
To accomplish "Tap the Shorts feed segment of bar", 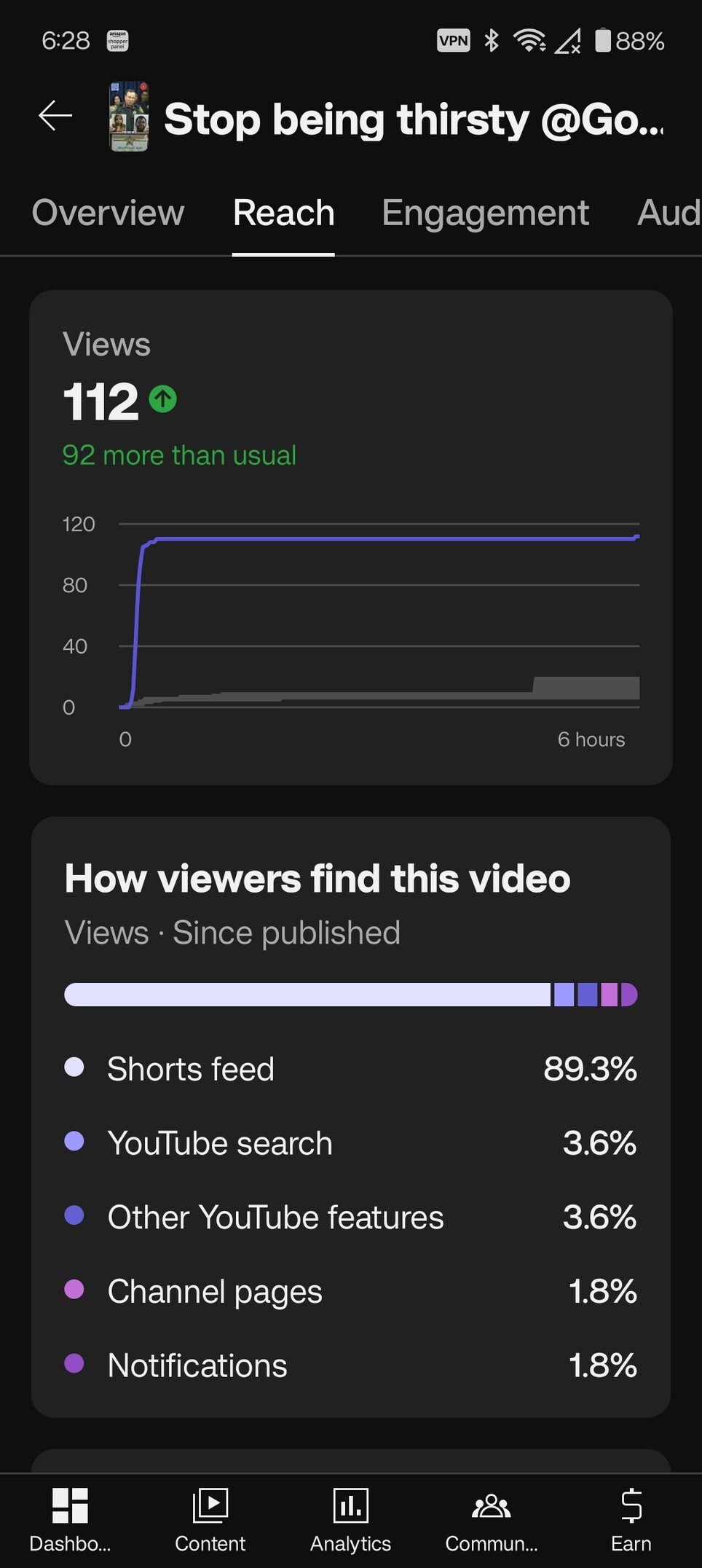I will 306,995.
